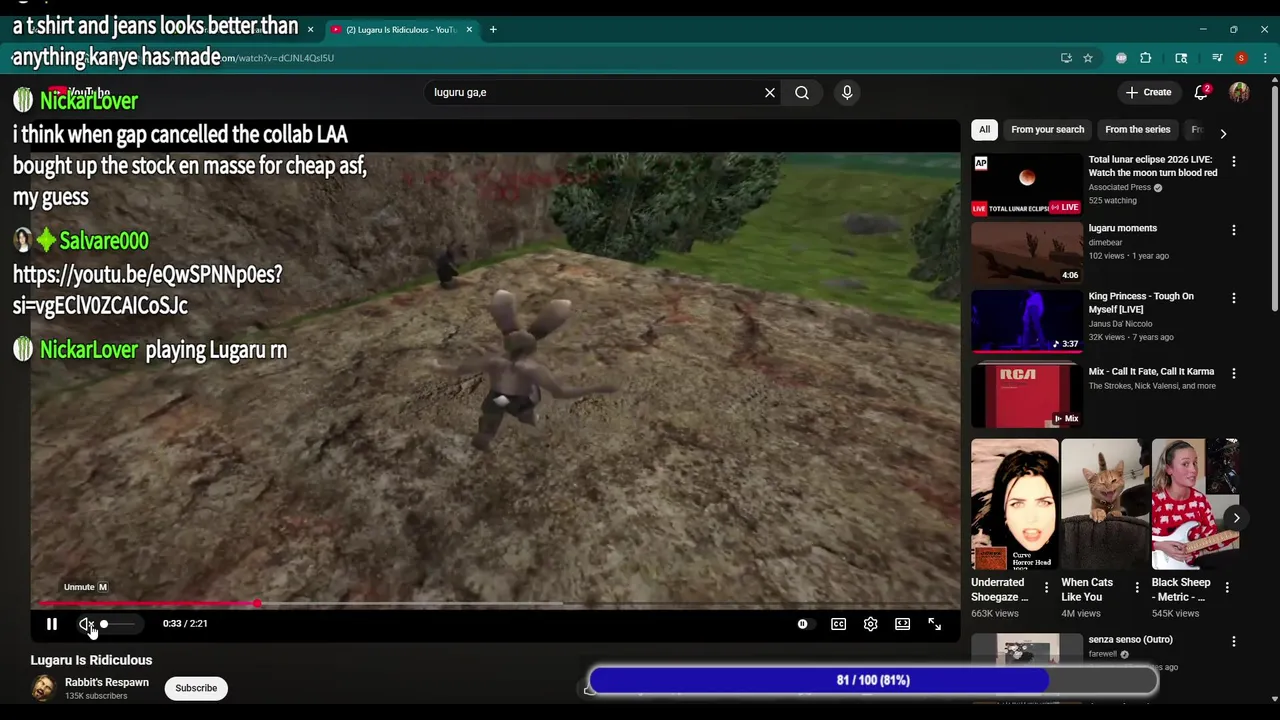Open options for the King Princess video

pyautogui.click(x=1234, y=298)
